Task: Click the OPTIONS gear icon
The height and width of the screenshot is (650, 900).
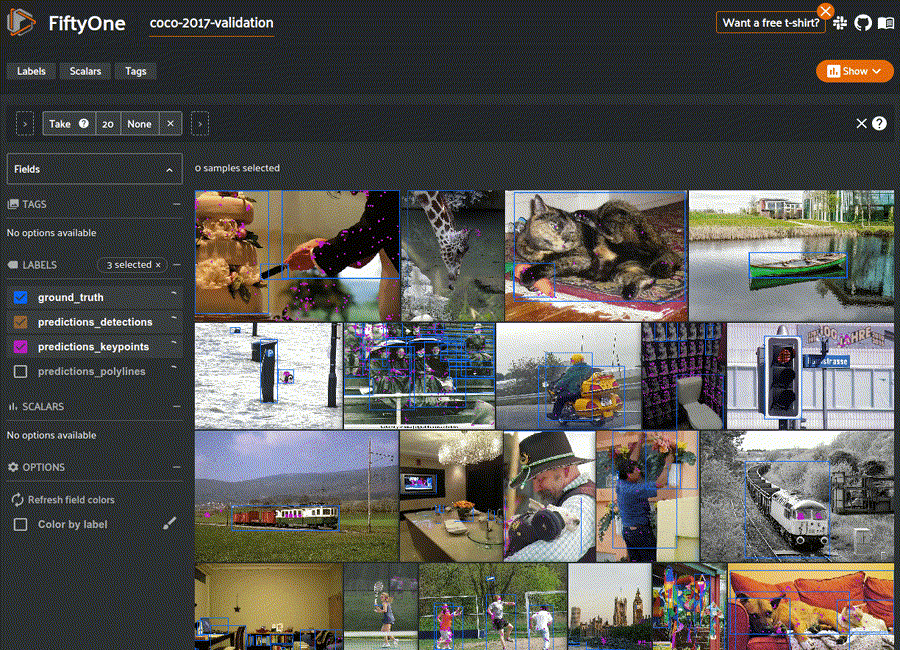Action: pos(13,467)
